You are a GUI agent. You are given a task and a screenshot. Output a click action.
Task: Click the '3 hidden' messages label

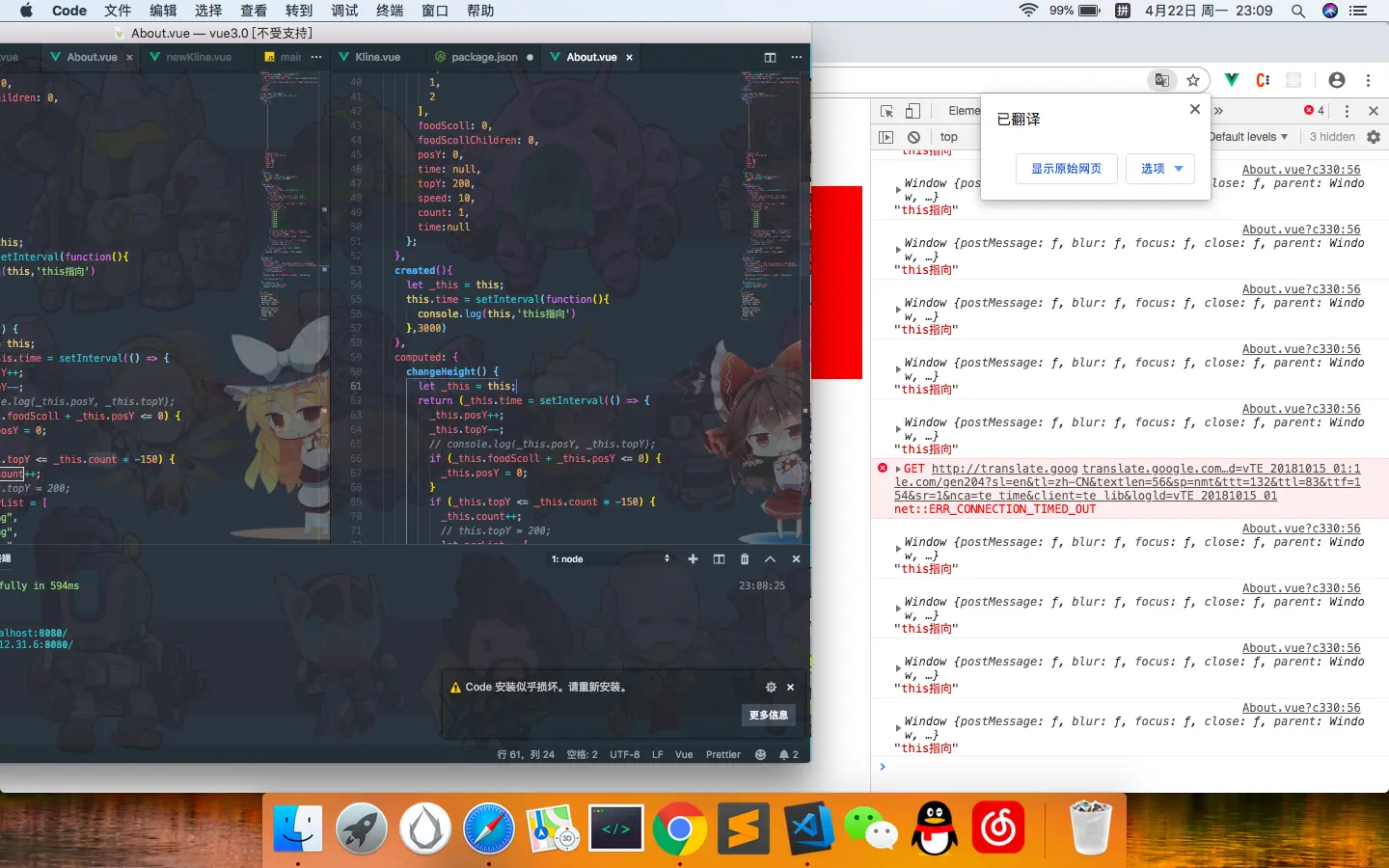pyautogui.click(x=1332, y=137)
